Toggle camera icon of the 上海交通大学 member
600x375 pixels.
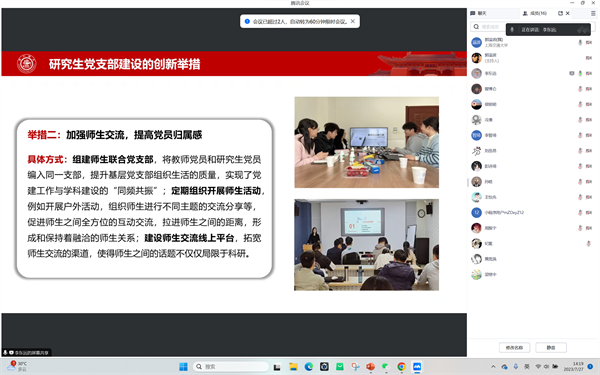(589, 42)
